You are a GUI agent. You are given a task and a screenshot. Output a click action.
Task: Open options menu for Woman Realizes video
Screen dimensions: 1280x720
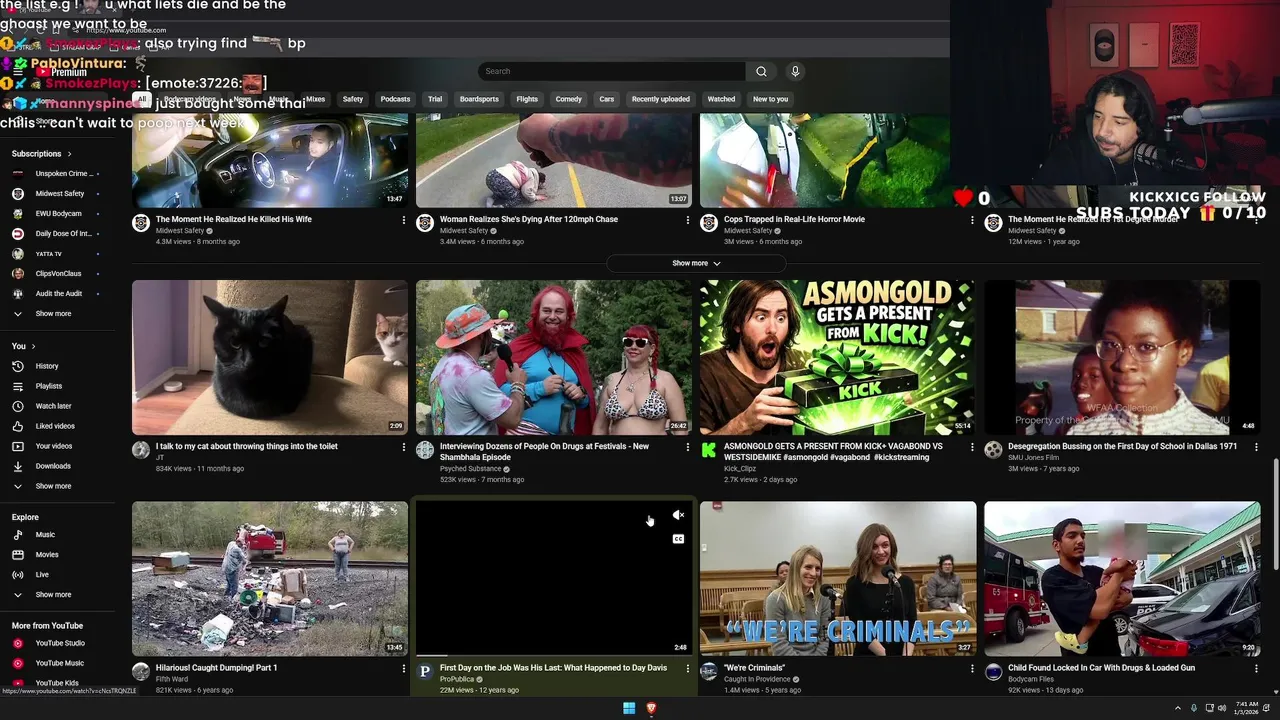688,220
